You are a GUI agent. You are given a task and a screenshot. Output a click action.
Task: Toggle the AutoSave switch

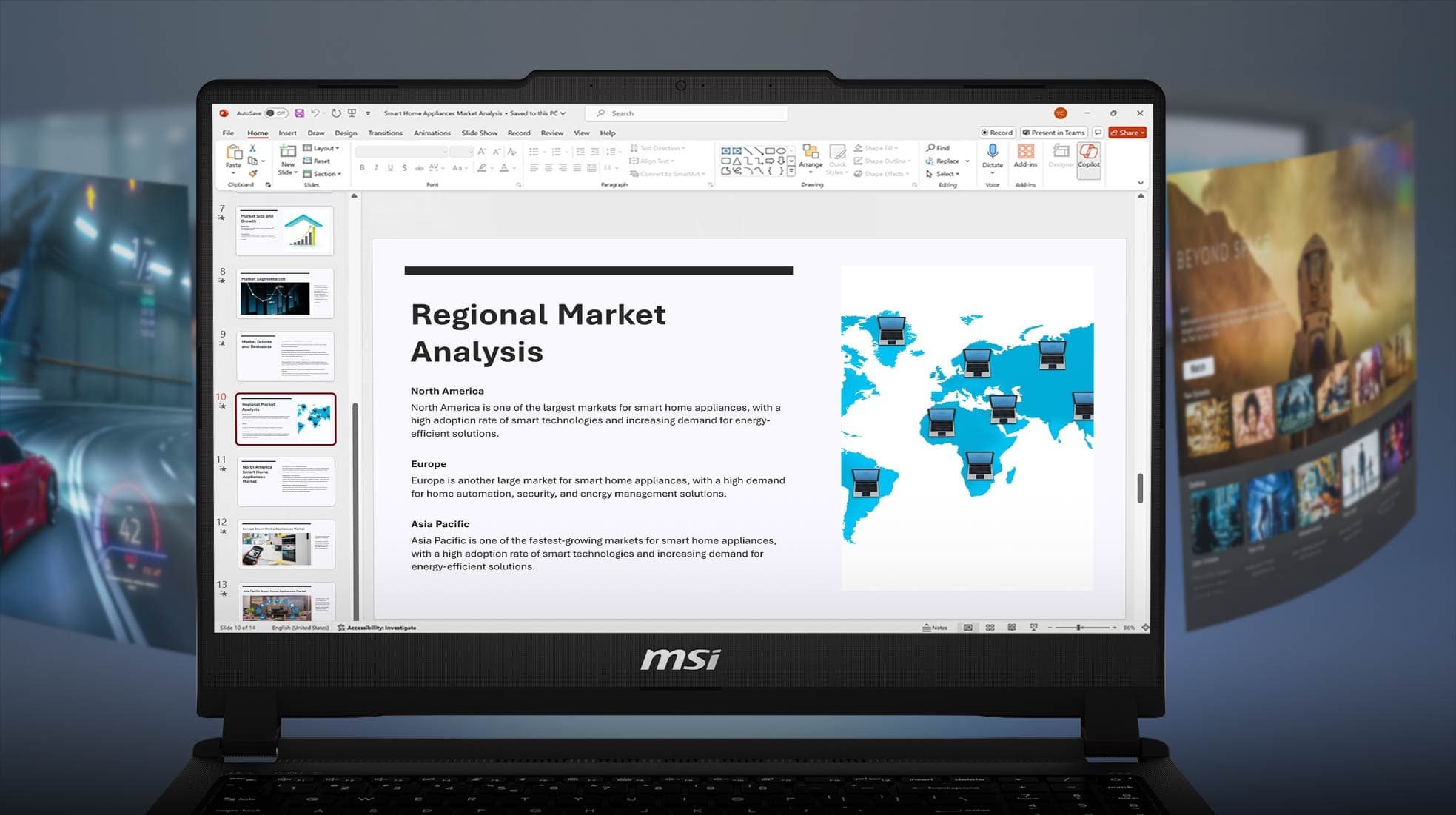276,113
